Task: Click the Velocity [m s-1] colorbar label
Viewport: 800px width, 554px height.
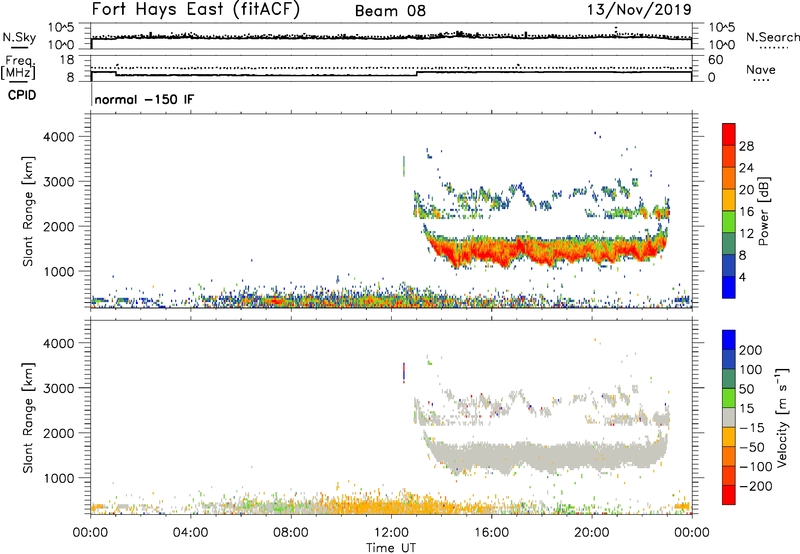Action: click(782, 417)
